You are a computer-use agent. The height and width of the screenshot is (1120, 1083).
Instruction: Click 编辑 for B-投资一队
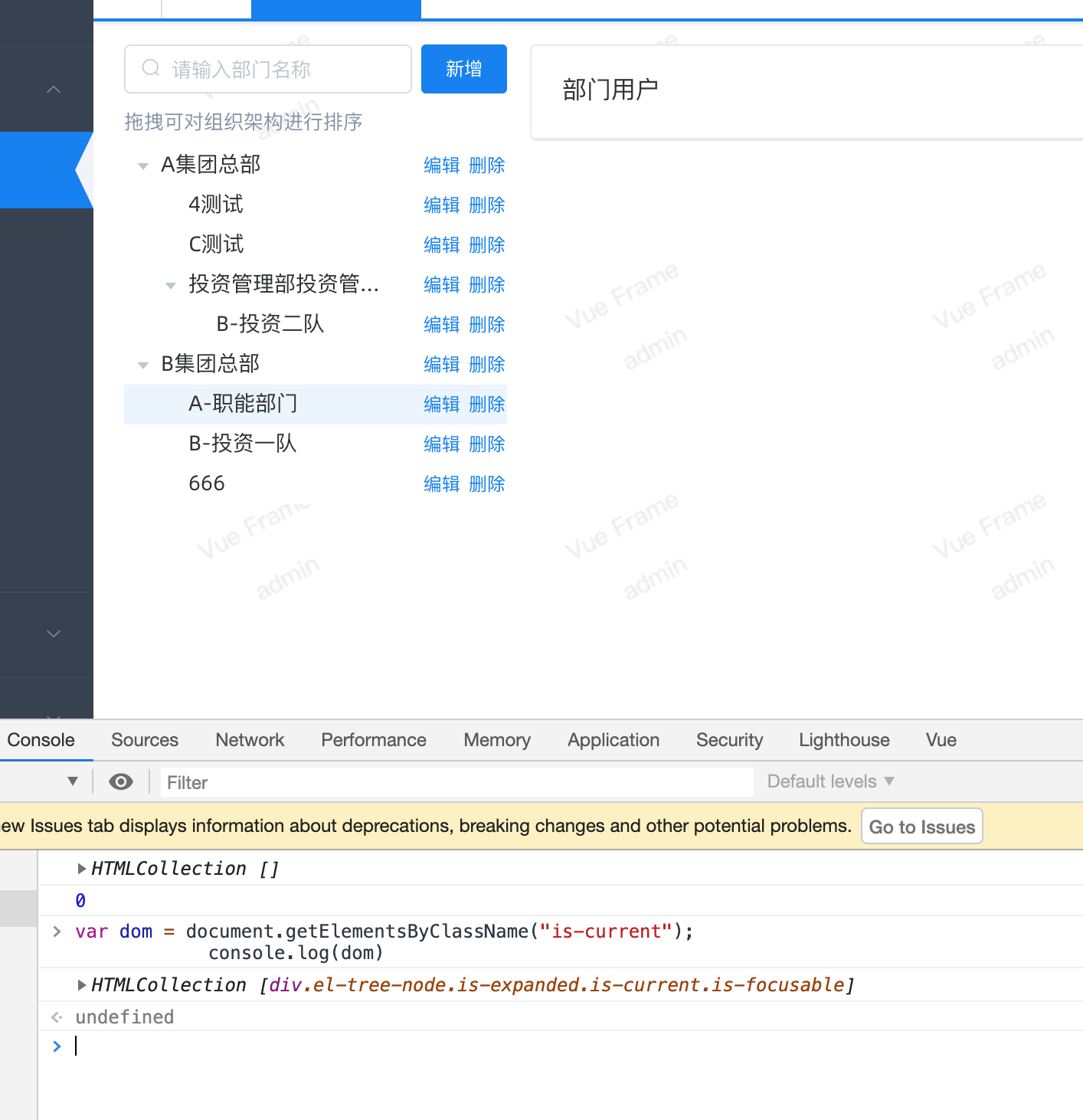442,444
